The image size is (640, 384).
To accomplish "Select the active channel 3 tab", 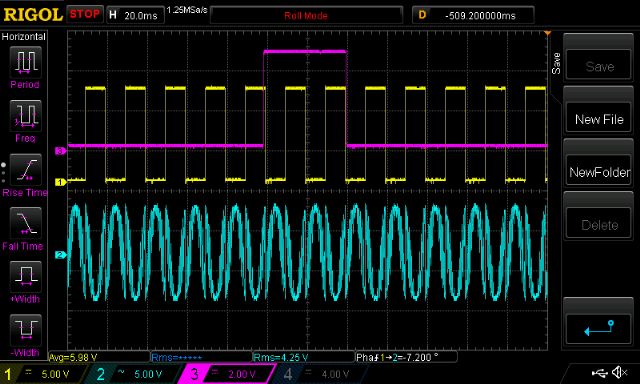I will click(227, 374).
